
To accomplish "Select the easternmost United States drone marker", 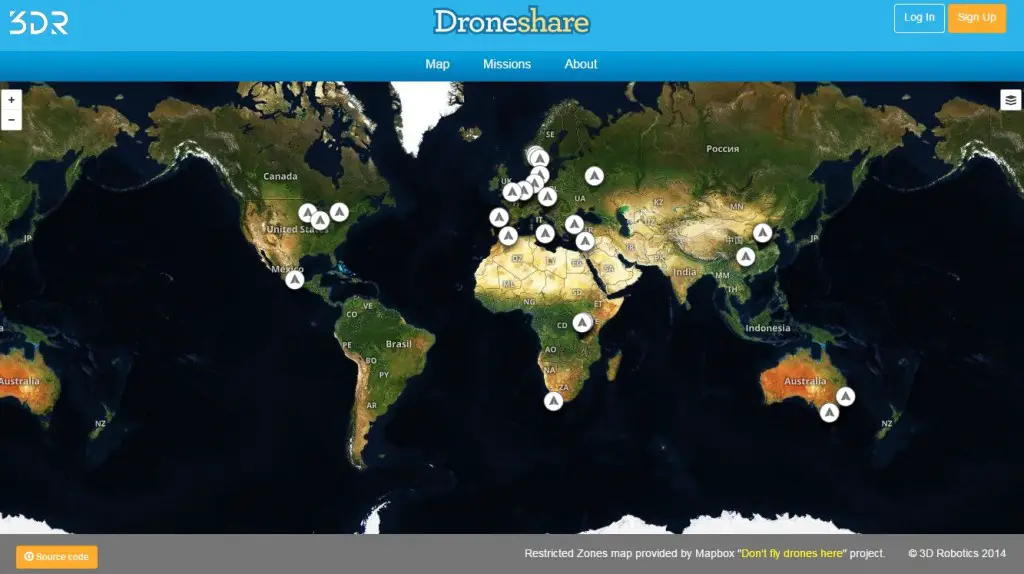I will (339, 212).
